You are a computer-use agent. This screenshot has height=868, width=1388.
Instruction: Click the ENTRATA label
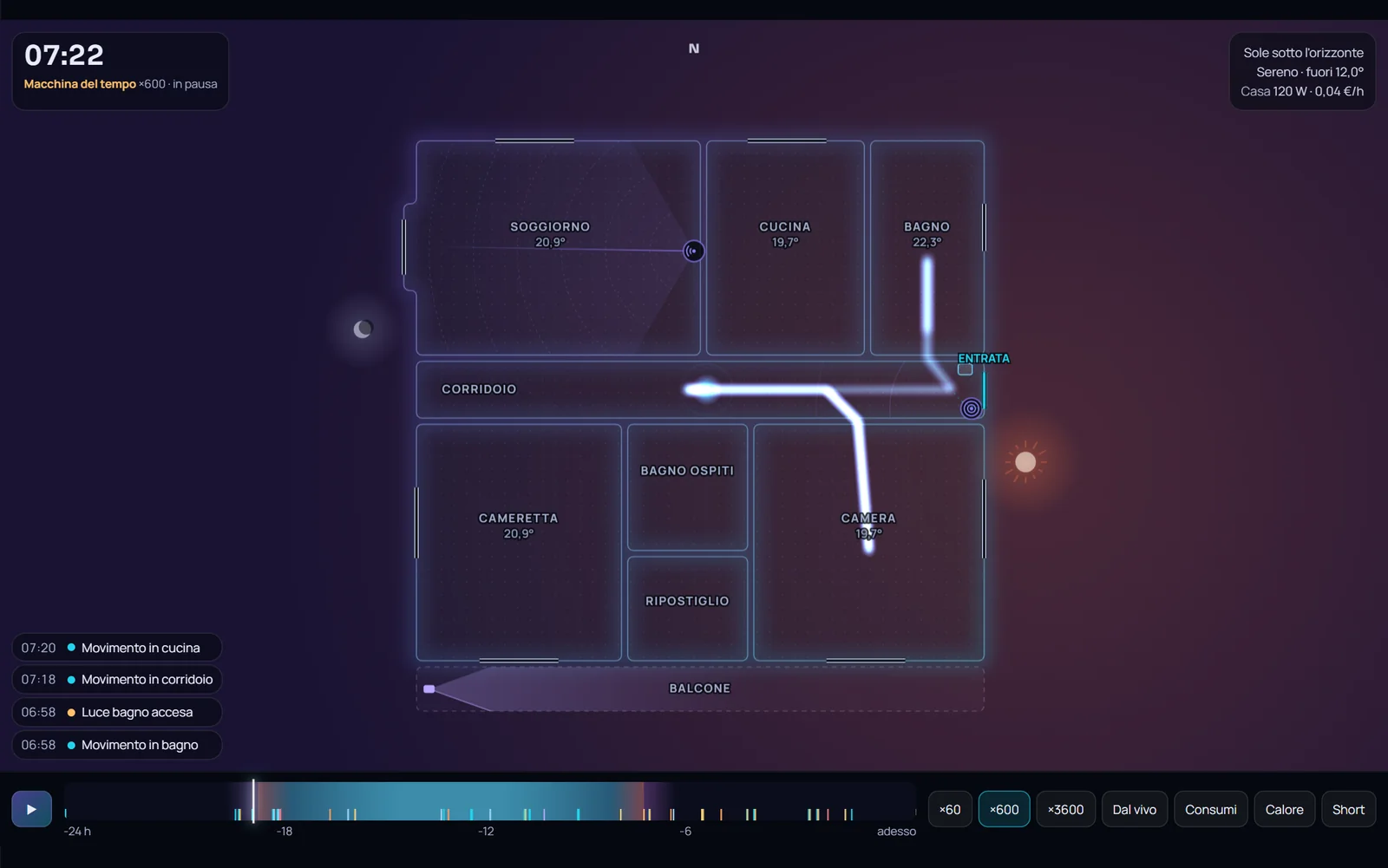(x=984, y=358)
